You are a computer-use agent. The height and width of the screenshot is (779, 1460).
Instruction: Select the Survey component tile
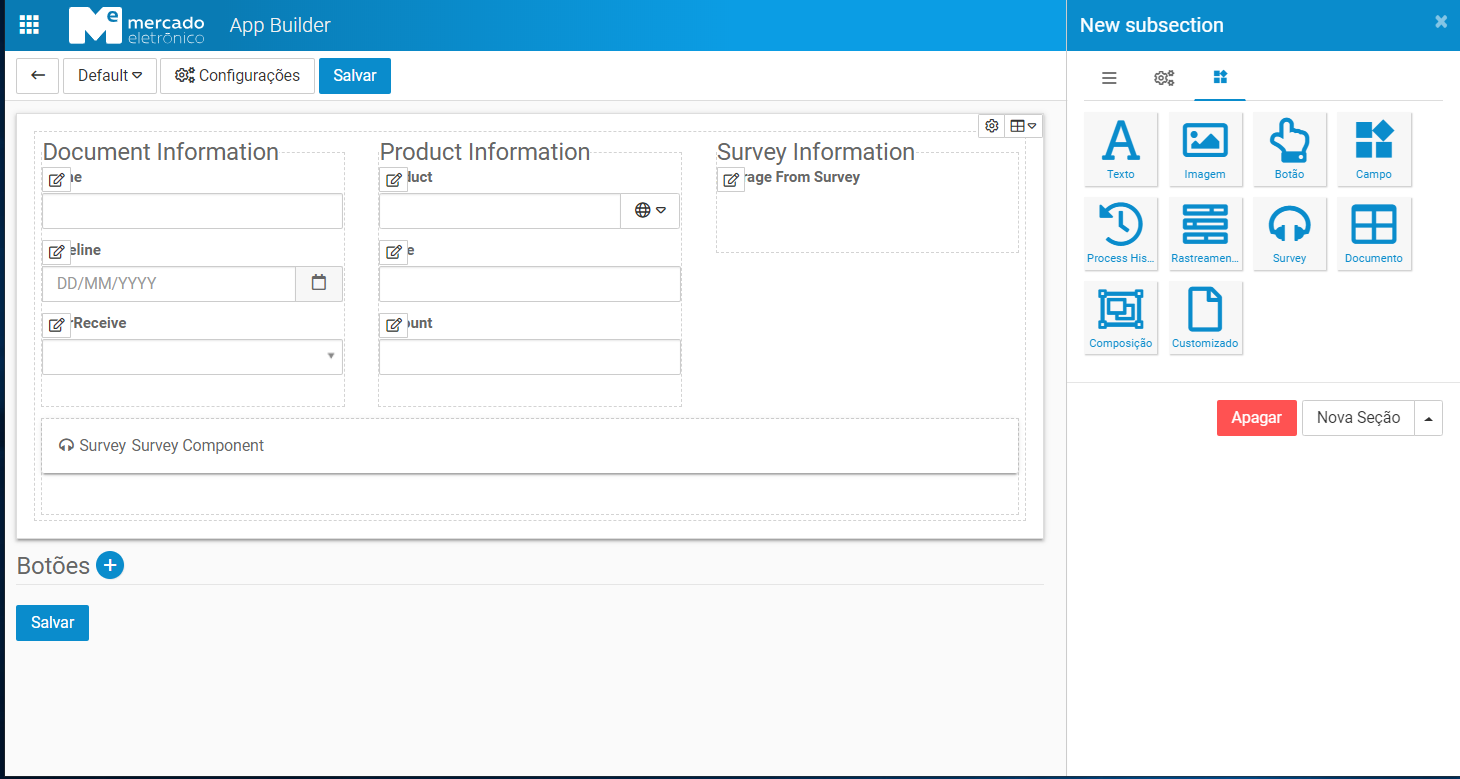1289,233
